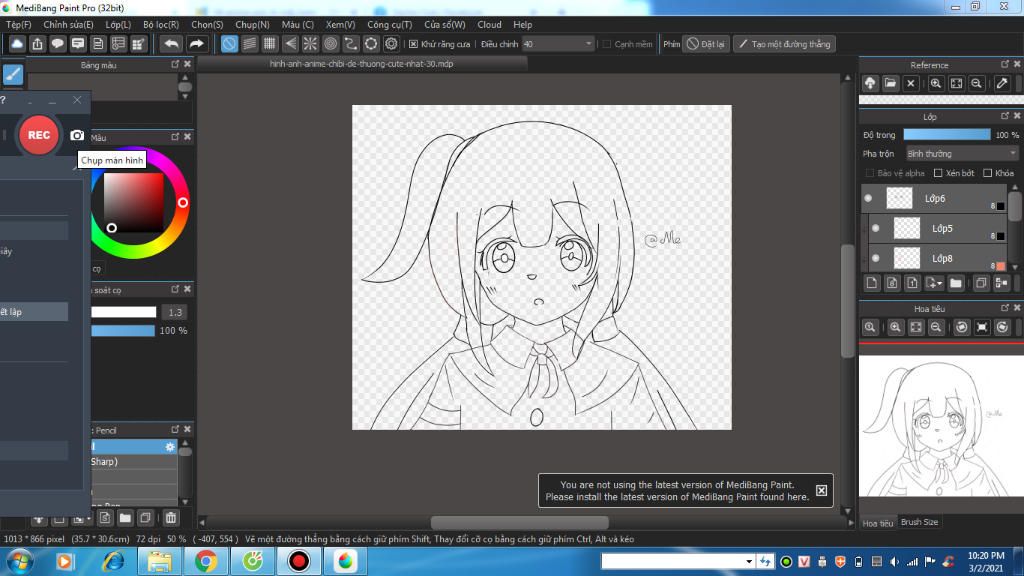Select the snap off icon
Viewport: 1024px width, 576px height.
point(229,44)
